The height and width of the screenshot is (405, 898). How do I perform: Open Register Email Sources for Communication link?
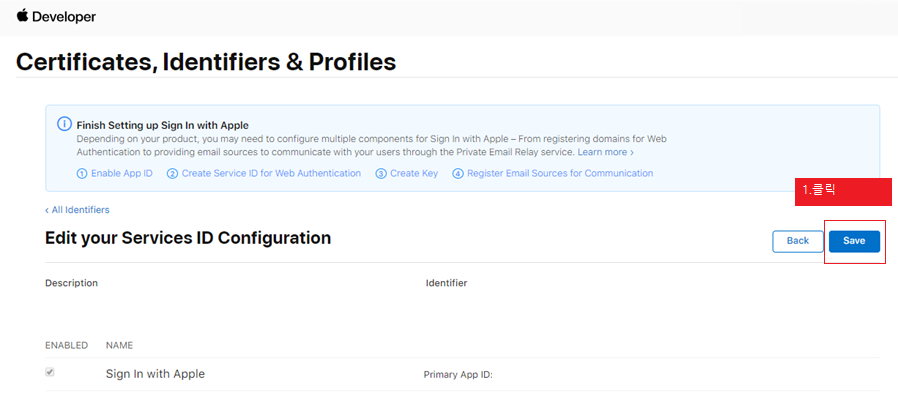[560, 173]
